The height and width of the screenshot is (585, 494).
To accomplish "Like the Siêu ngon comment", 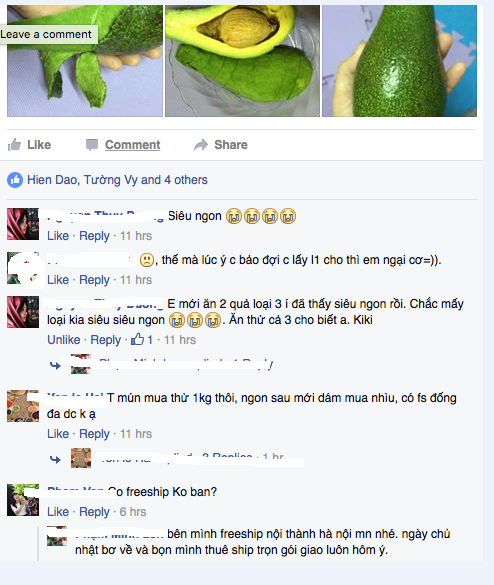I will point(58,236).
